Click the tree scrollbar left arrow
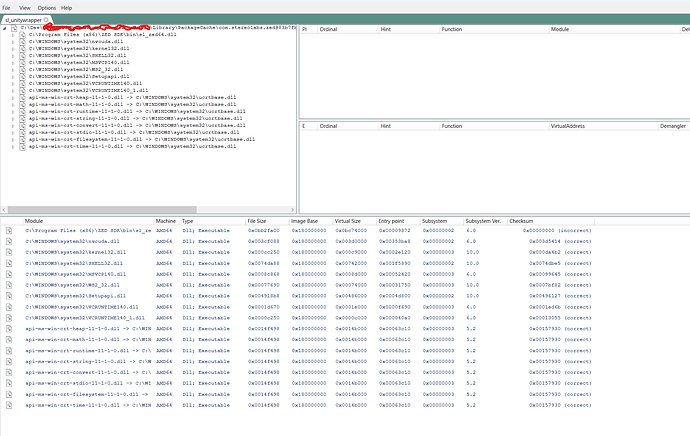690x436 pixels. 4,209
